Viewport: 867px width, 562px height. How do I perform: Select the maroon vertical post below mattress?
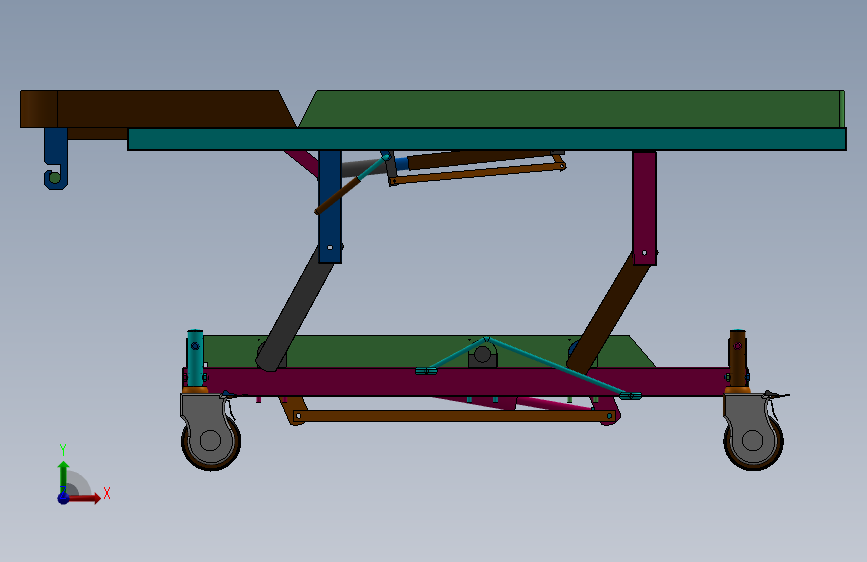point(644,208)
